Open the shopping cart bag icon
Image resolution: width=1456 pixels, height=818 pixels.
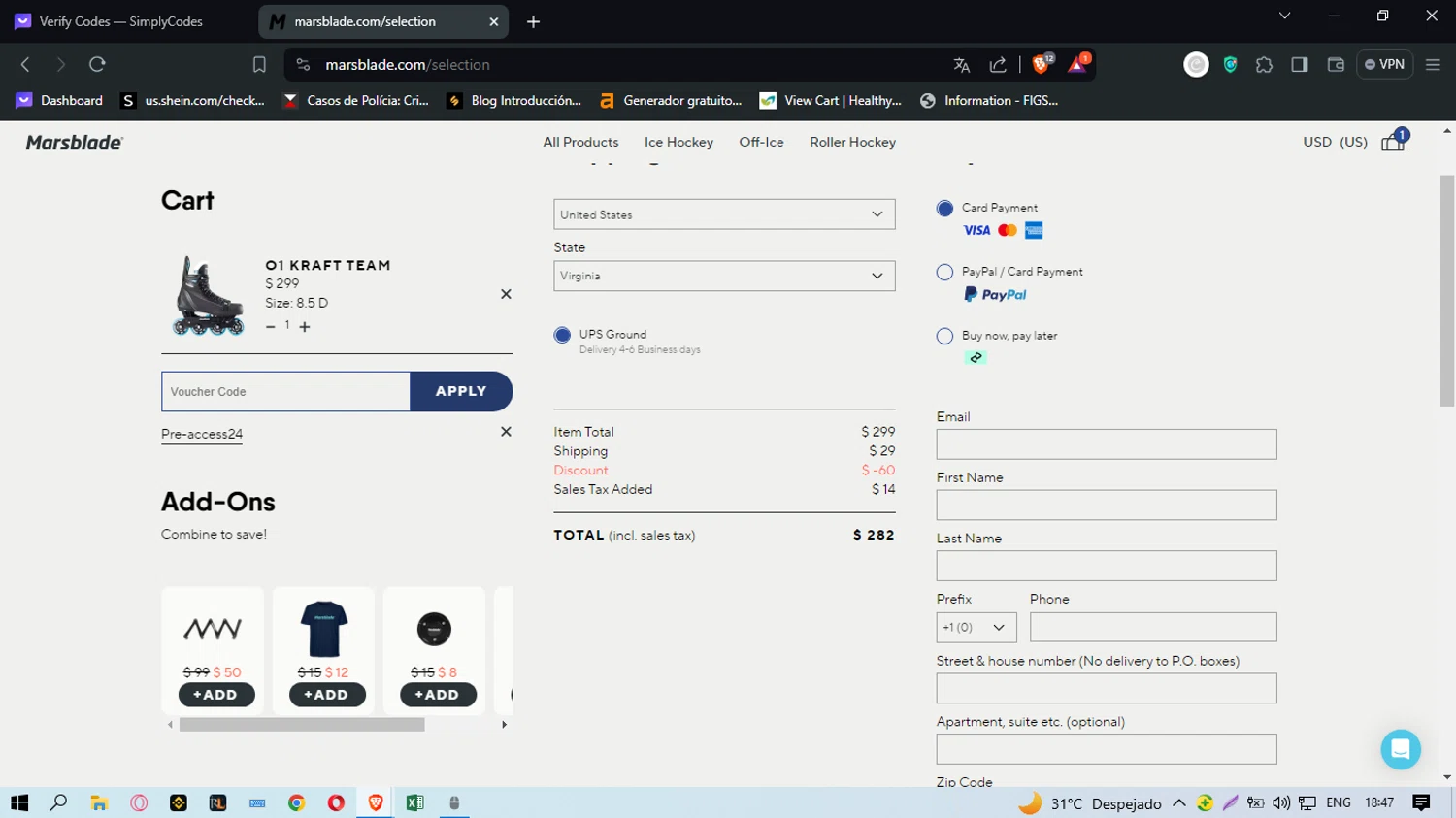1393,143
